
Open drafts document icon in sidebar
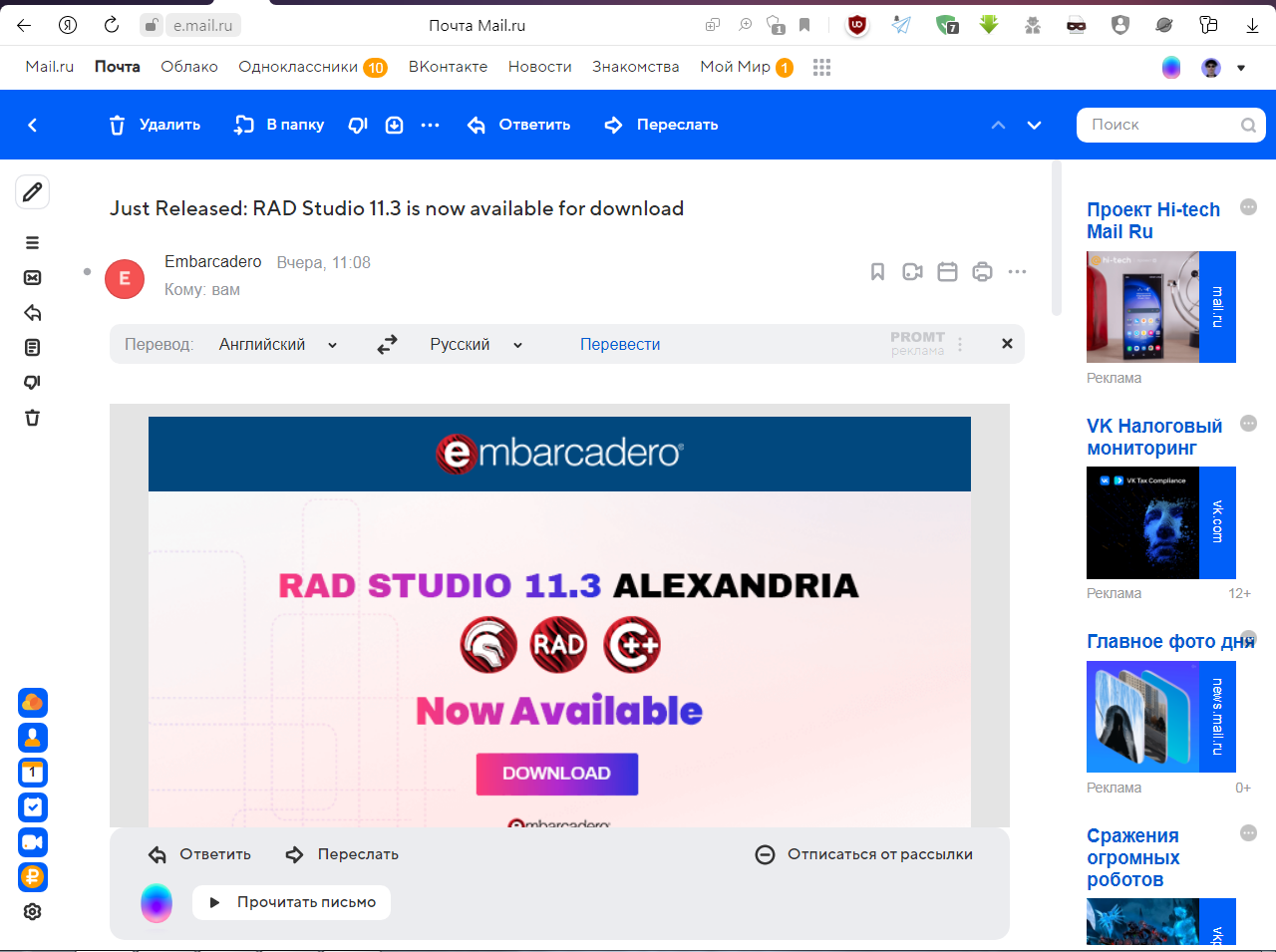coord(33,348)
